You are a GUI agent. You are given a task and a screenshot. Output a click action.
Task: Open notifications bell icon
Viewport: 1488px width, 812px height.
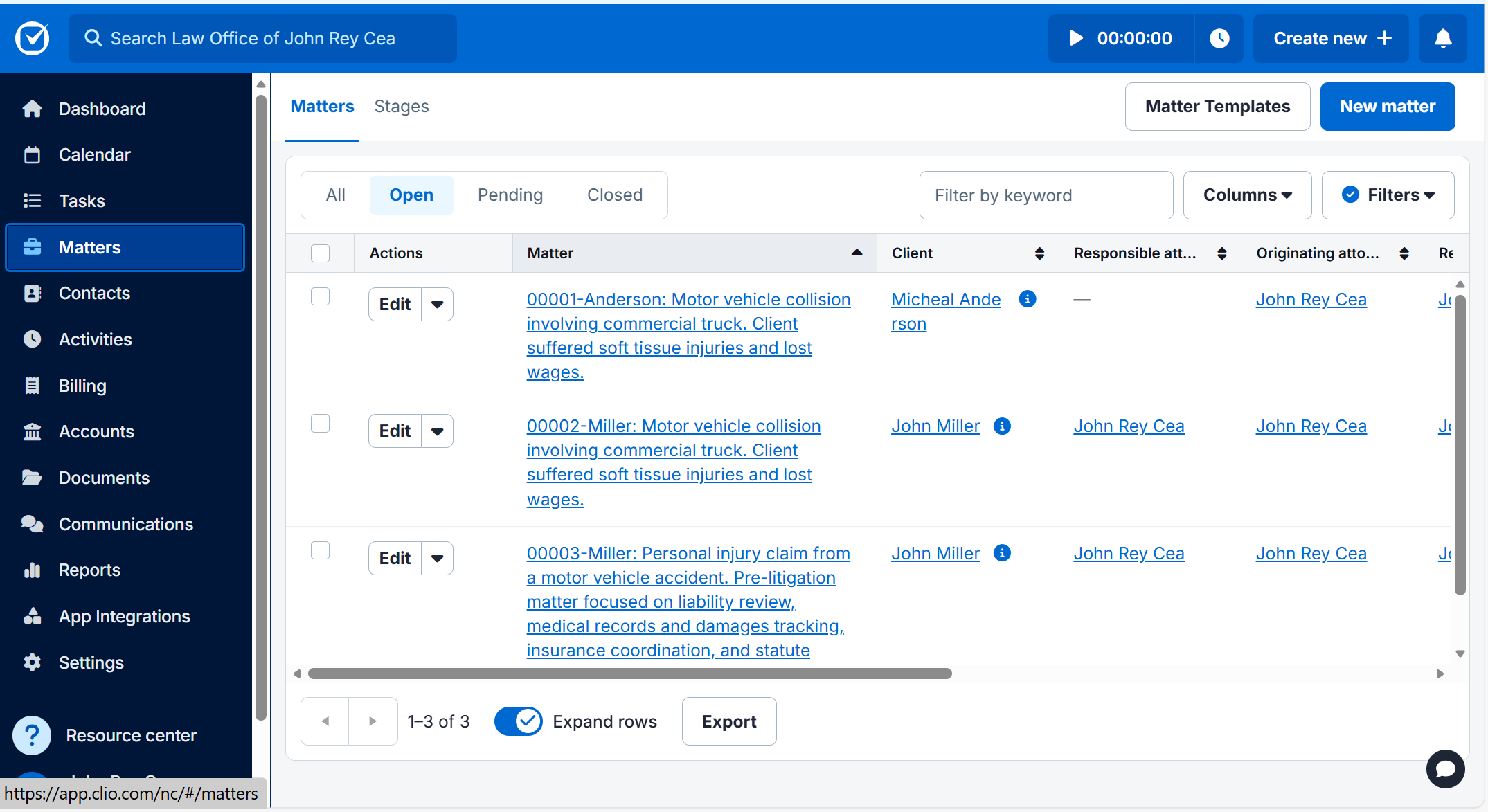click(1442, 38)
